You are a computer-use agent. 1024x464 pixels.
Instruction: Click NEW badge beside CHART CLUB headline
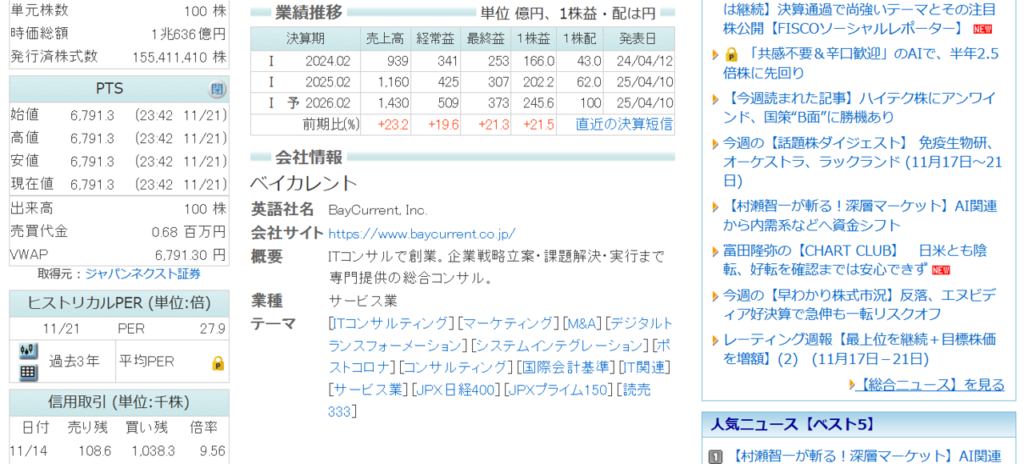click(941, 270)
